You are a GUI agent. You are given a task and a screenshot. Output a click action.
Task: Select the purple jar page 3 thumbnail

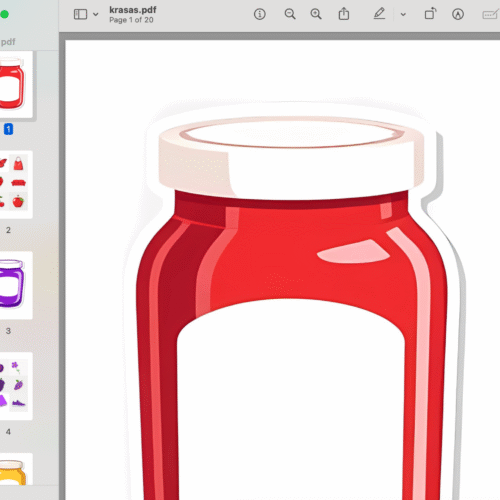[x=15, y=285]
